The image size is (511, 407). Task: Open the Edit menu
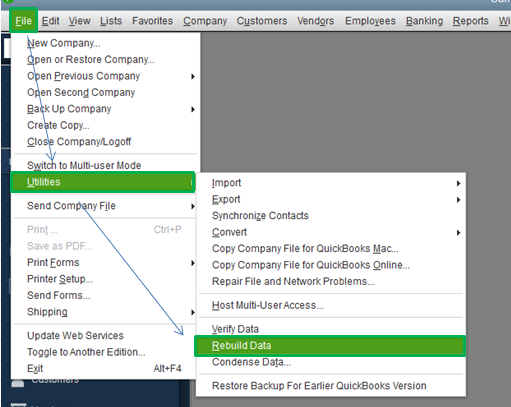coord(50,21)
